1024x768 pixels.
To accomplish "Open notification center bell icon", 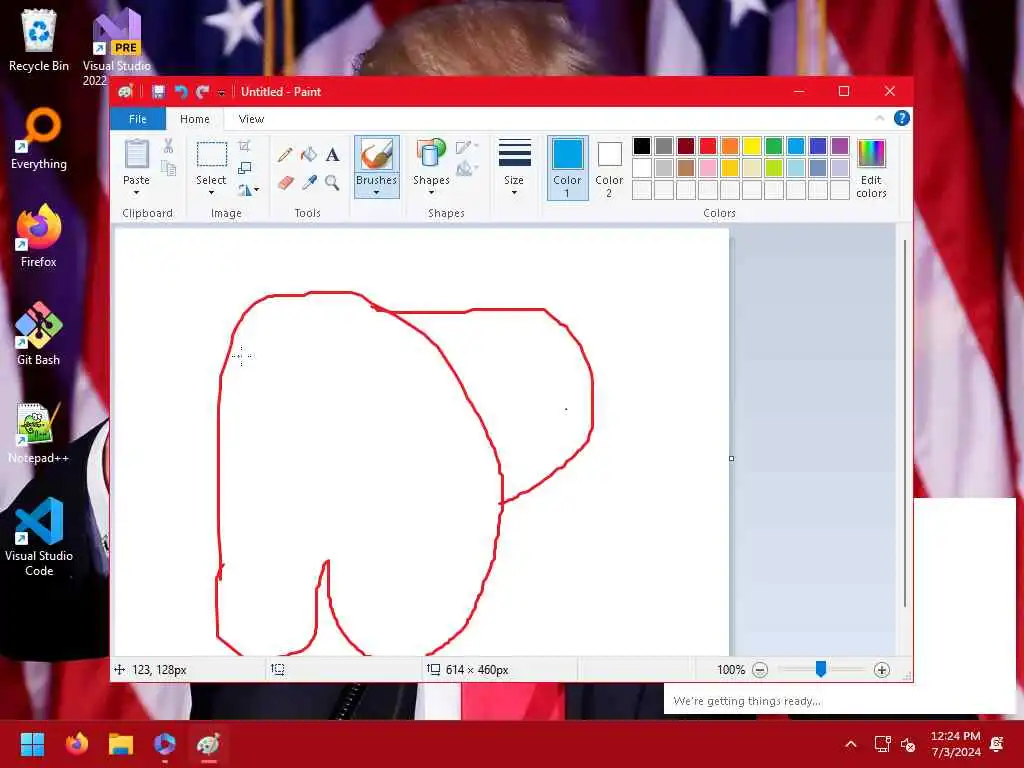I will click(x=997, y=744).
